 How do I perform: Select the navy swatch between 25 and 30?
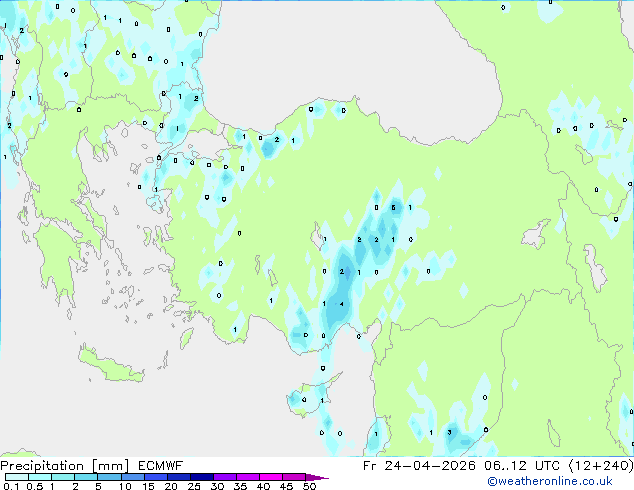pyautogui.click(x=201, y=477)
